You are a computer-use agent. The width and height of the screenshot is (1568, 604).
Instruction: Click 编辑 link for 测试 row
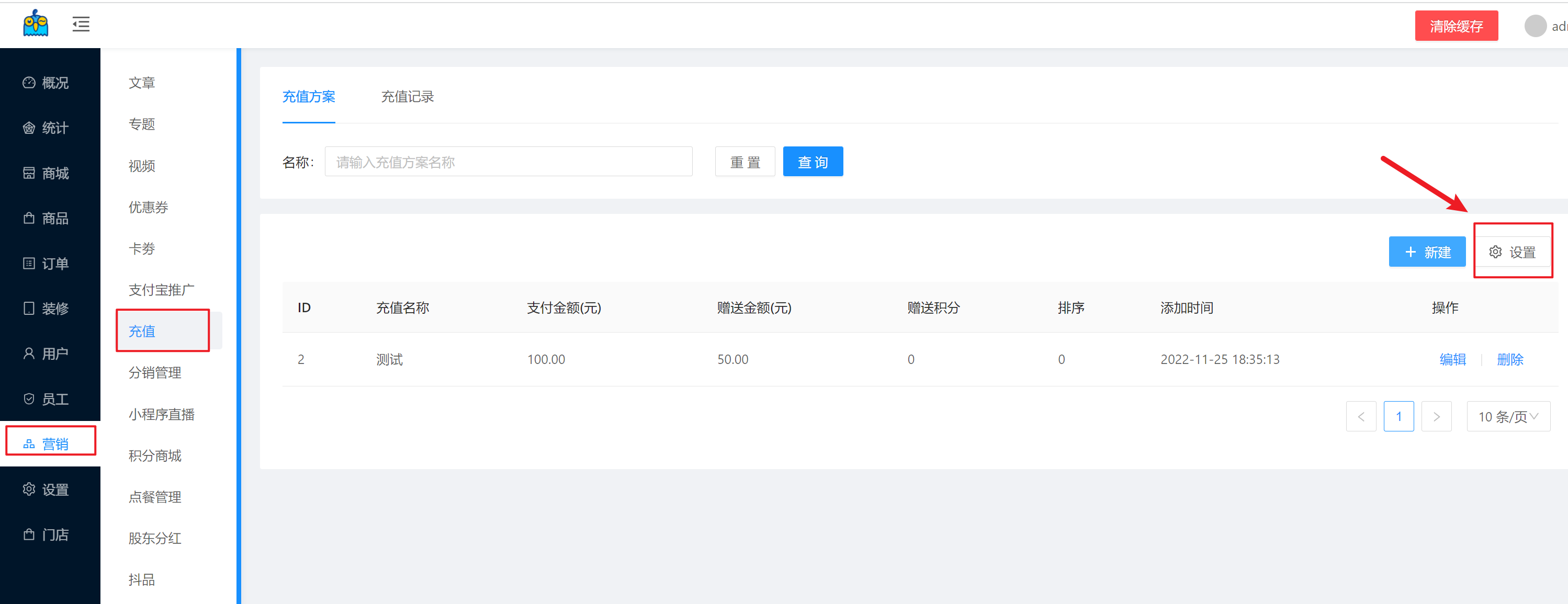click(x=1452, y=359)
